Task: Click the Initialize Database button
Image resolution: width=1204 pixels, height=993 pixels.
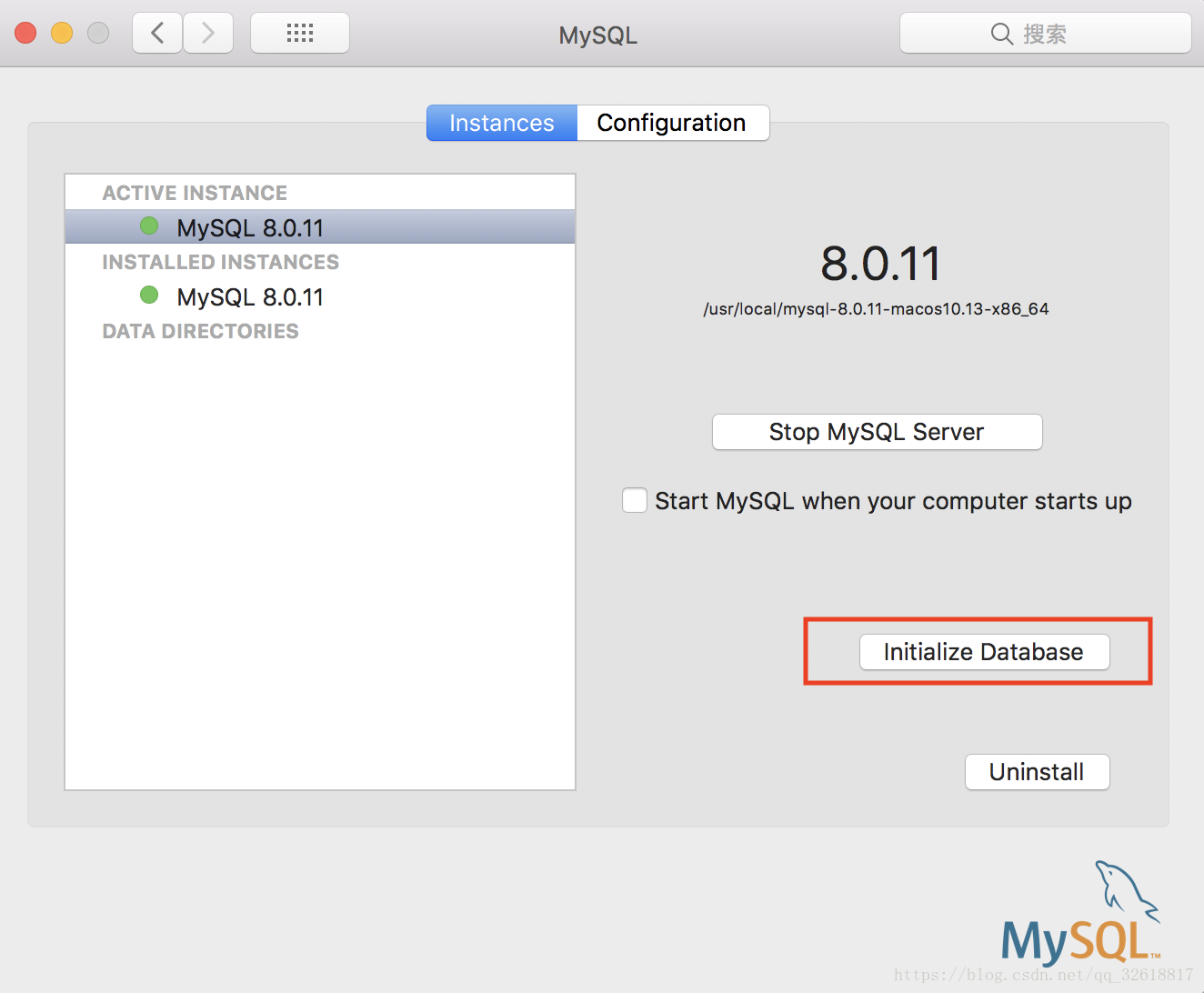Action: [x=984, y=652]
